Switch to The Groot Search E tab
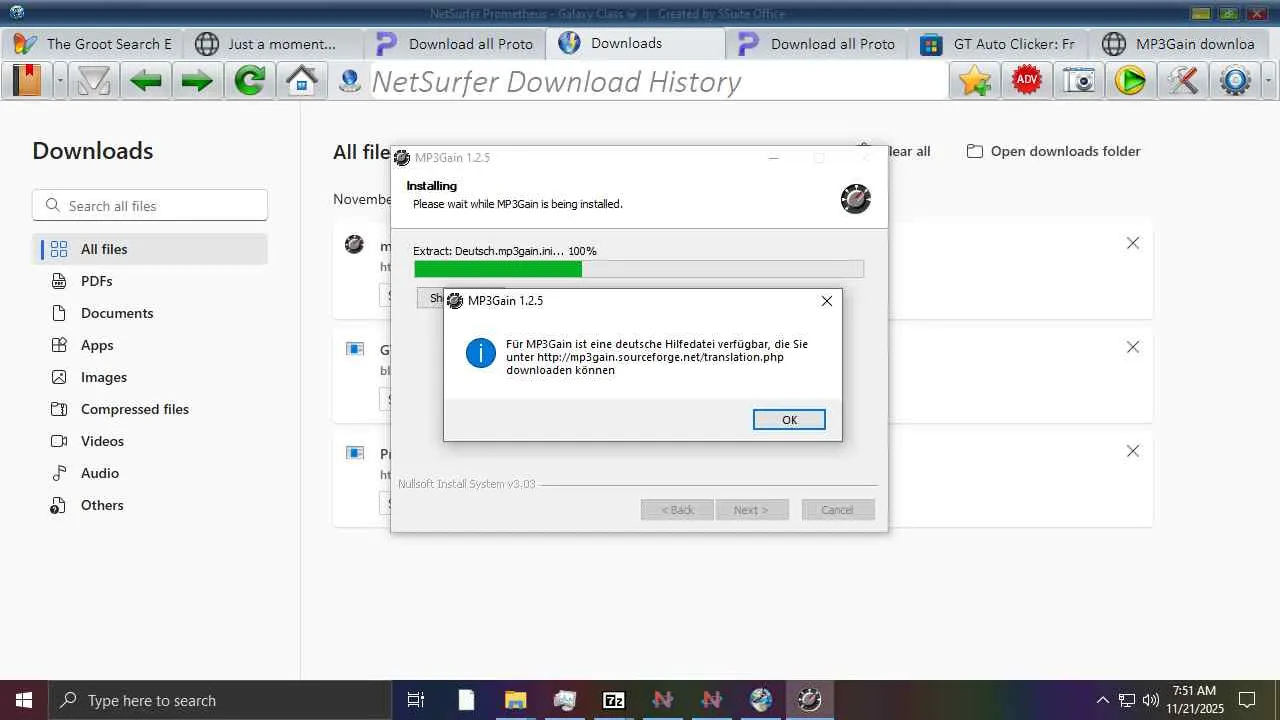 92,44
